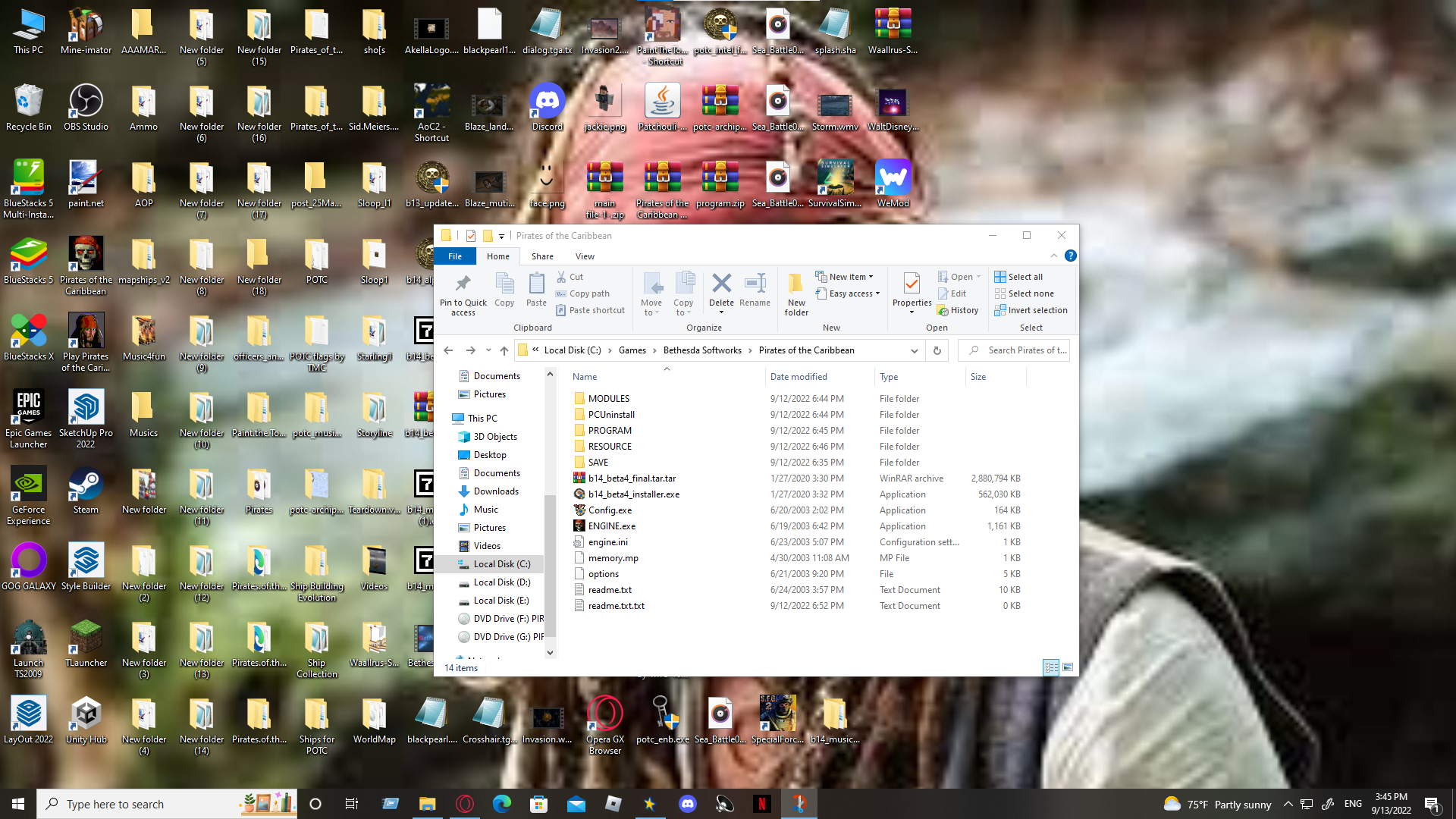Open the Explorer Help question icon

1070,256
